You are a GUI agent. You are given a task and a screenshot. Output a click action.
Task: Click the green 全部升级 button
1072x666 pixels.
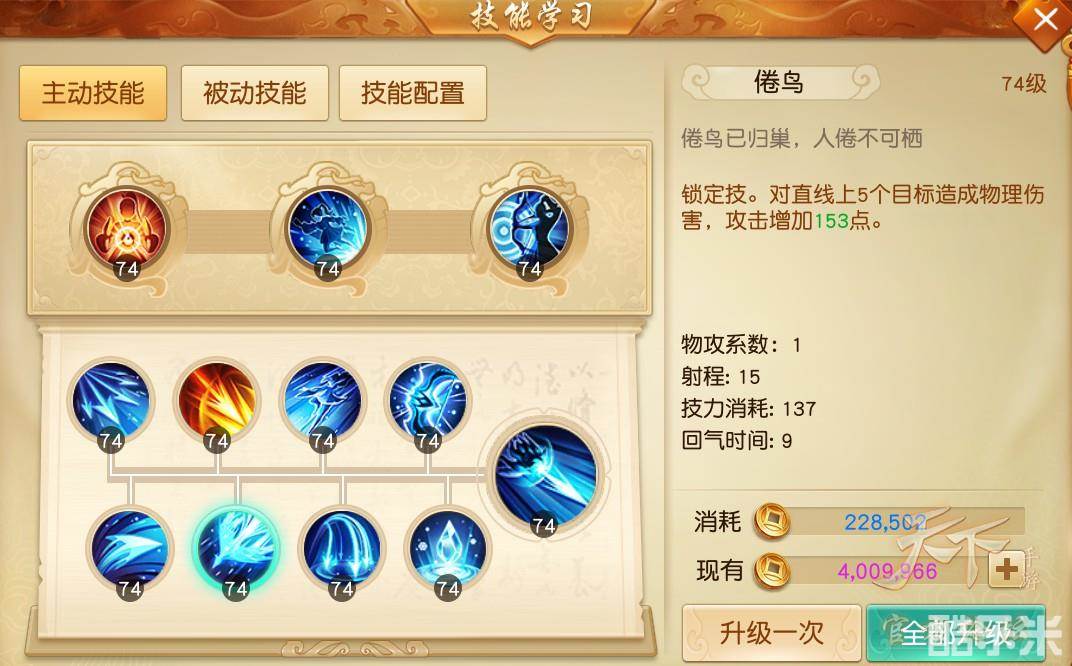[x=956, y=633]
